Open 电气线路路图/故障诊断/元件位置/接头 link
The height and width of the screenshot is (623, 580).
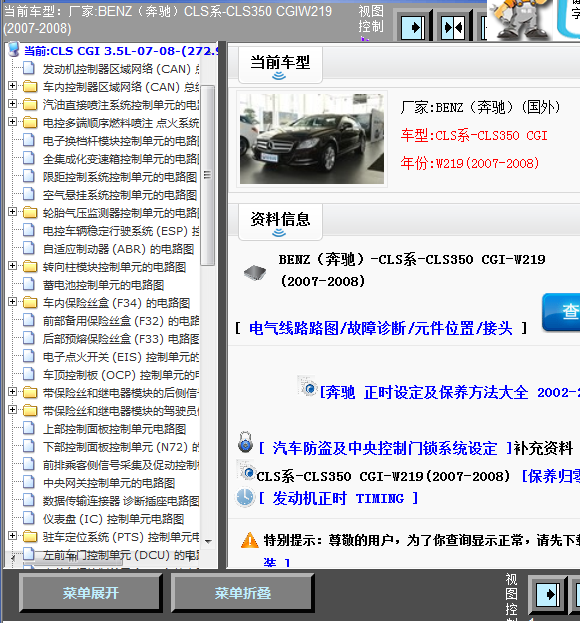381,329
